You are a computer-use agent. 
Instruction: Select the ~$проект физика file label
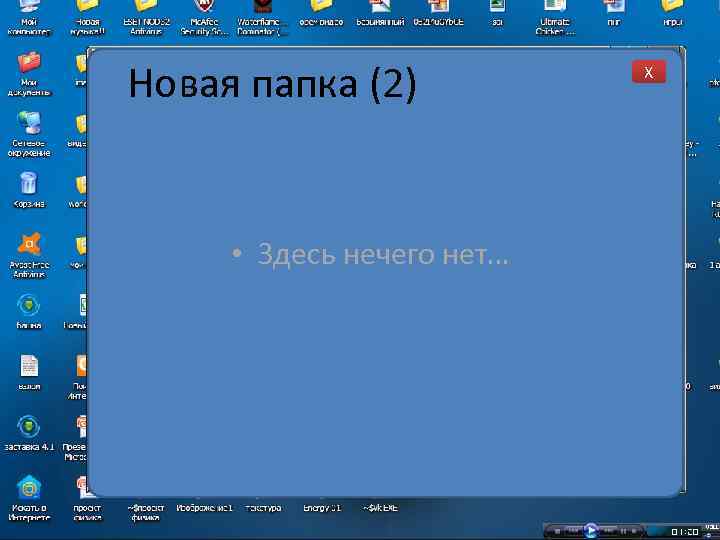pyautogui.click(x=146, y=512)
